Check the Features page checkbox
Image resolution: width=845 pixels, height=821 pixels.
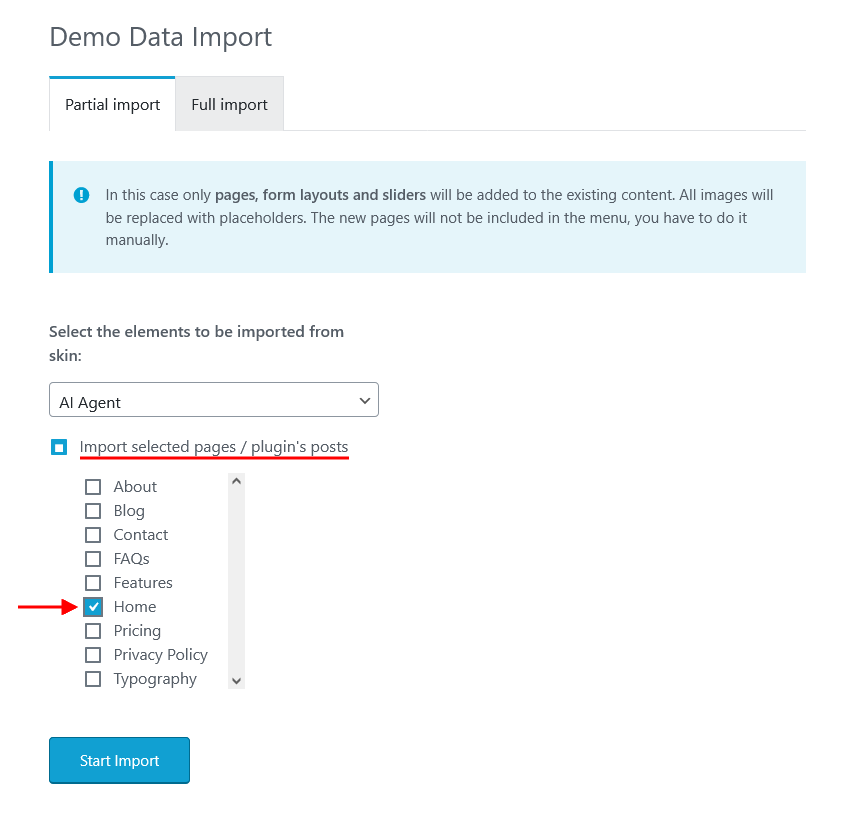tap(93, 583)
